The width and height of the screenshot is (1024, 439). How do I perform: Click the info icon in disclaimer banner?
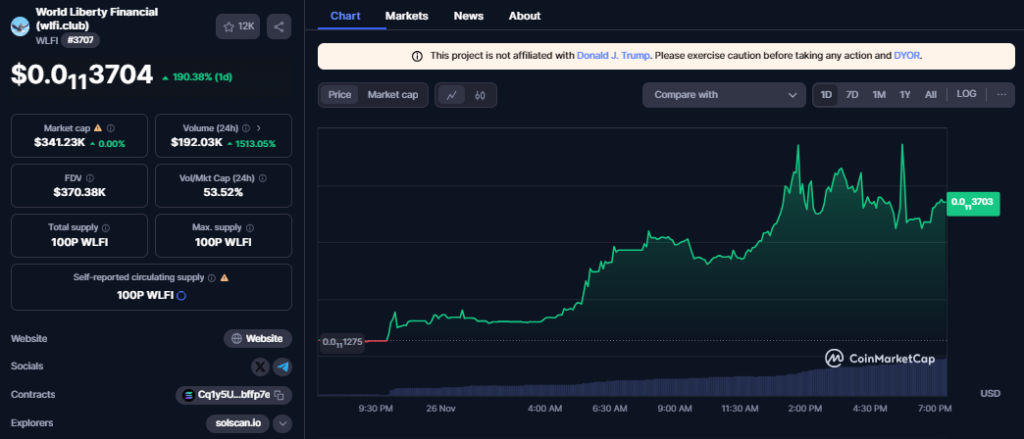(417, 56)
